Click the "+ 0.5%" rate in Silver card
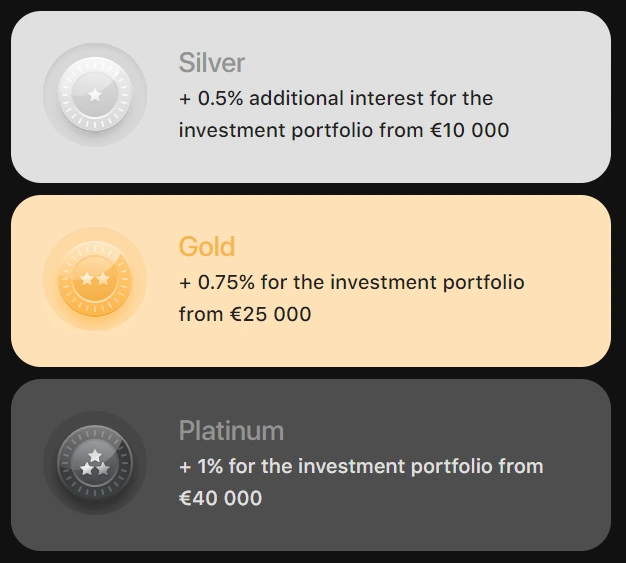Image resolution: width=626 pixels, height=563 pixels. pyautogui.click(x=211, y=98)
